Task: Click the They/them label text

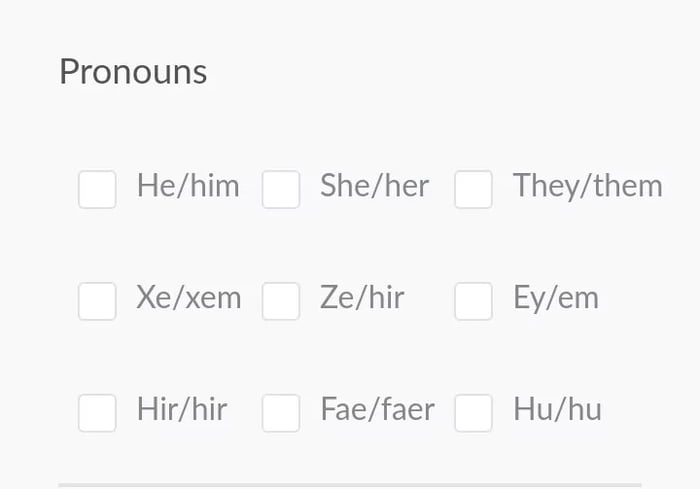Action: 587,186
